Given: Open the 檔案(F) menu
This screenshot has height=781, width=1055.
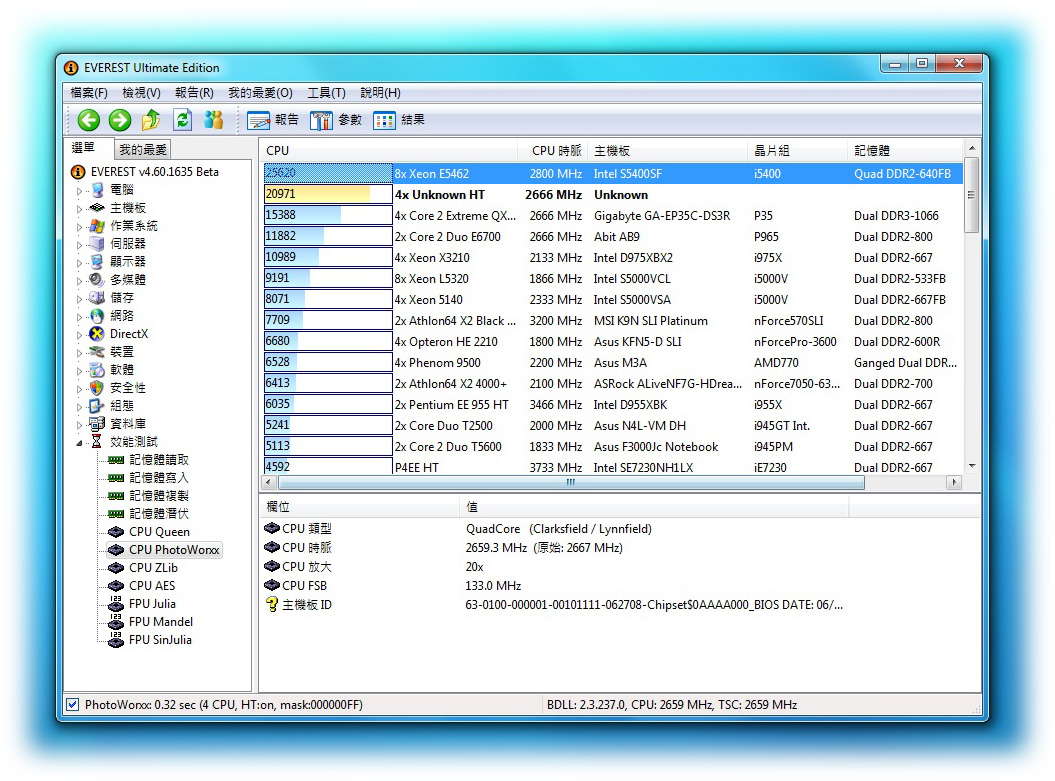Looking at the screenshot, I should (x=89, y=93).
